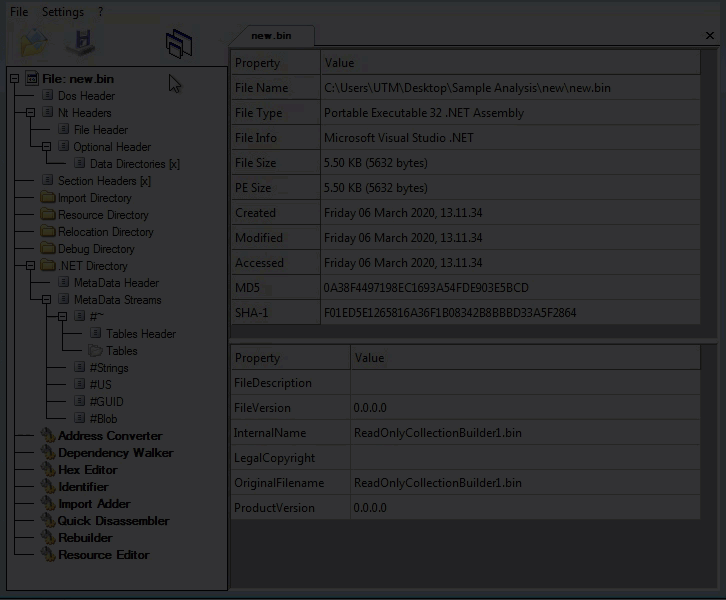Viewport: 726px width, 600px height.
Task: Select the MetaData Streams tree label
Action: (118, 300)
